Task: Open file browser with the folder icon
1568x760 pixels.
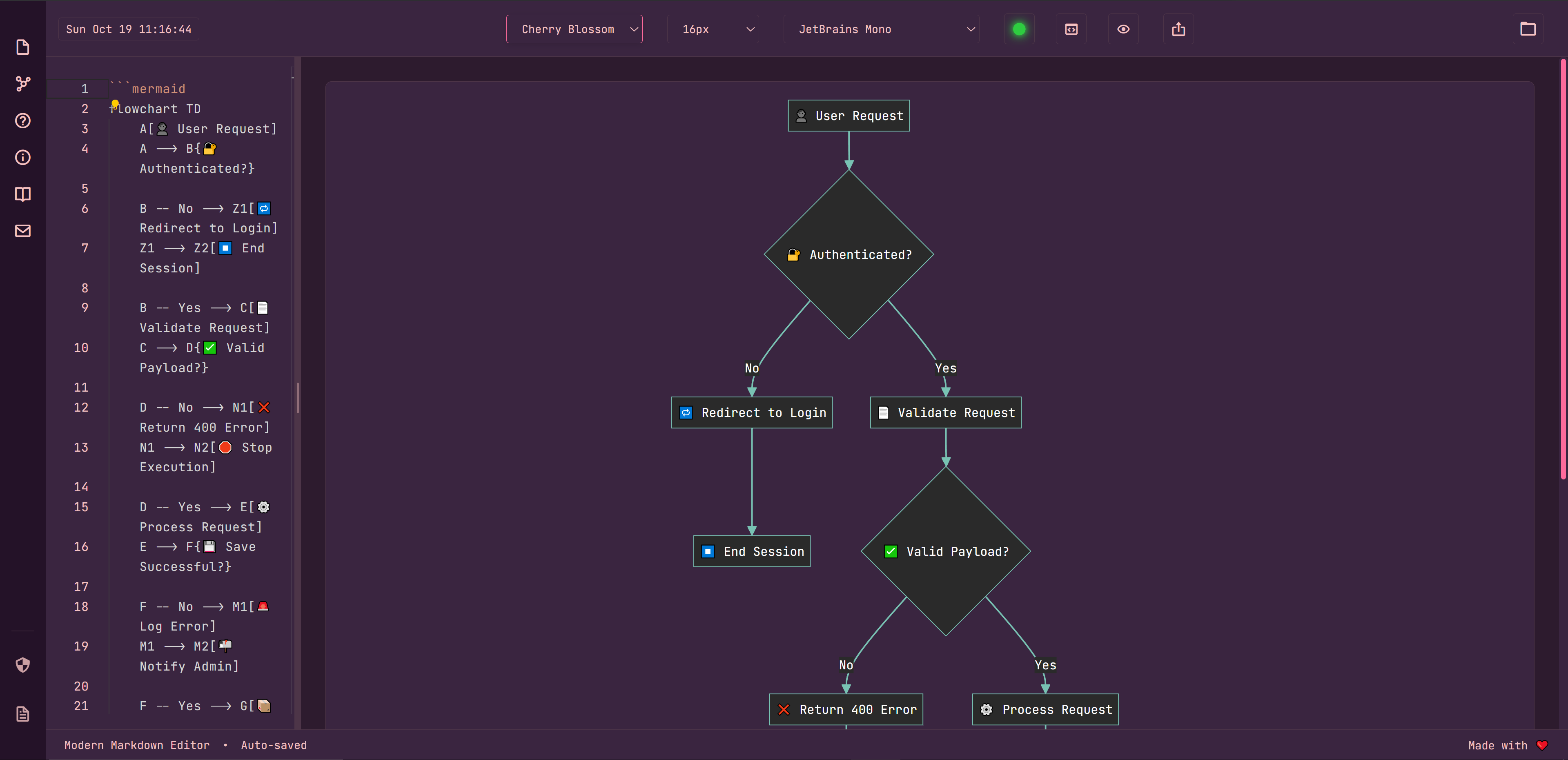Action: coord(1528,29)
